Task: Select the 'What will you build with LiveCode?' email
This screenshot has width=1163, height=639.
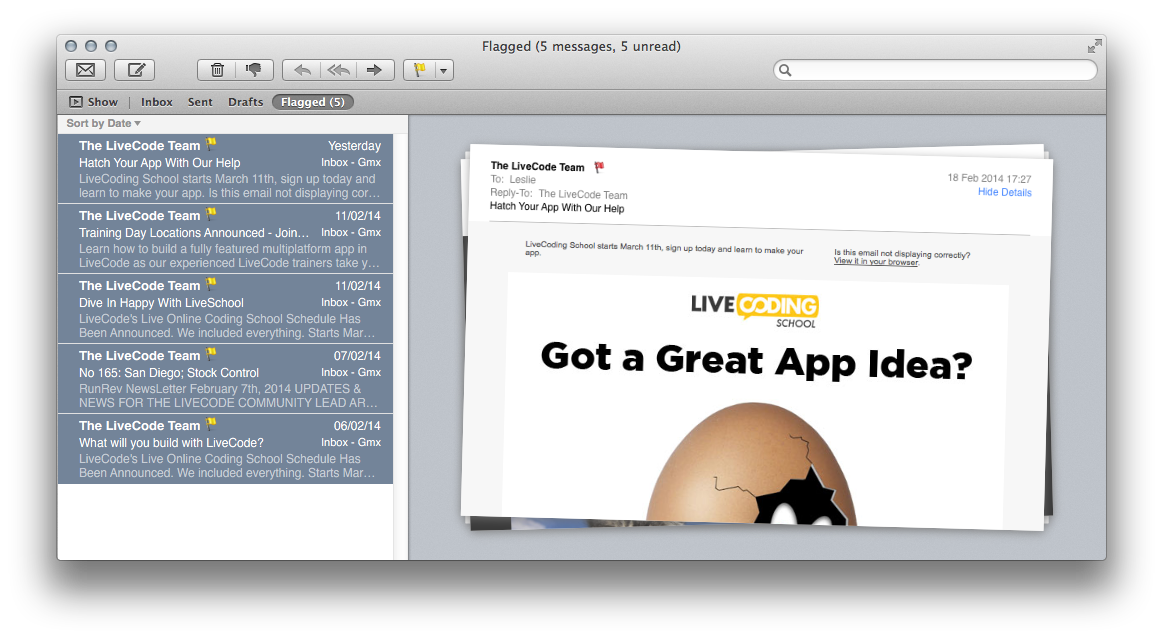Action: point(225,449)
